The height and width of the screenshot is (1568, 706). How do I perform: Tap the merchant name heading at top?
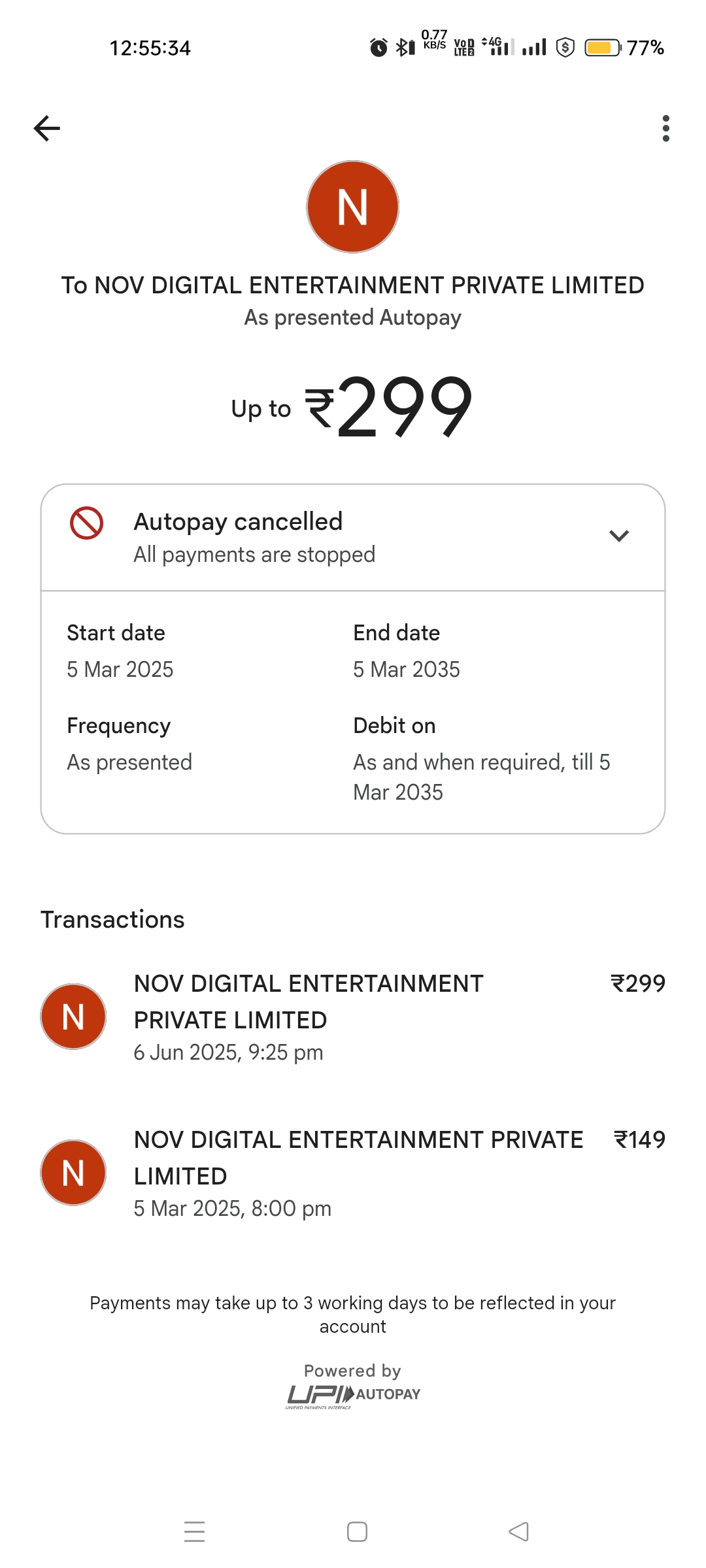353,286
